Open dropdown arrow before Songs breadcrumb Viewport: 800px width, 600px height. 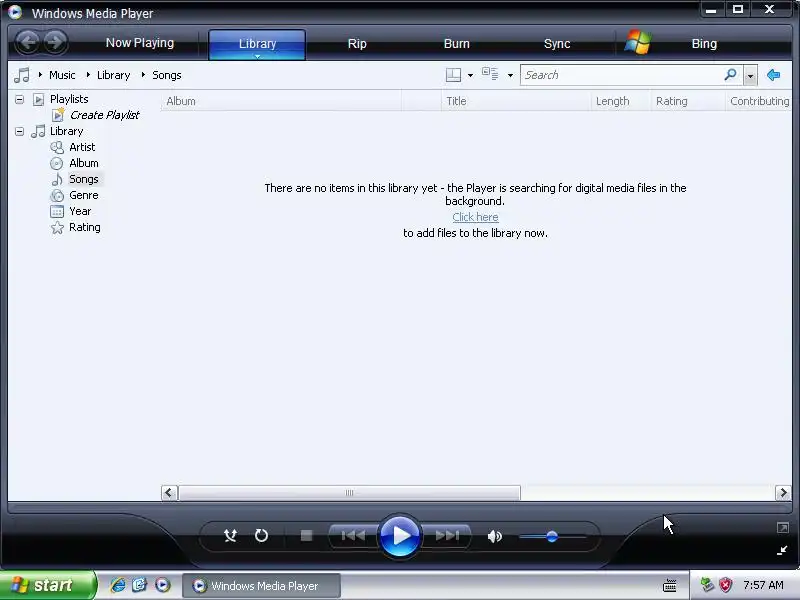pos(143,75)
